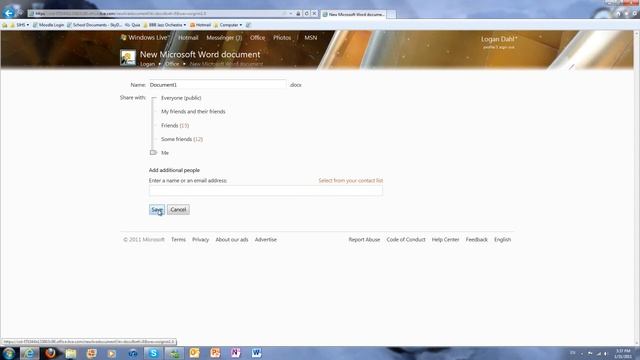Image resolution: width=640 pixels, height=360 pixels.
Task: Set sharing slider to Everyone (public)
Action: coord(181,98)
